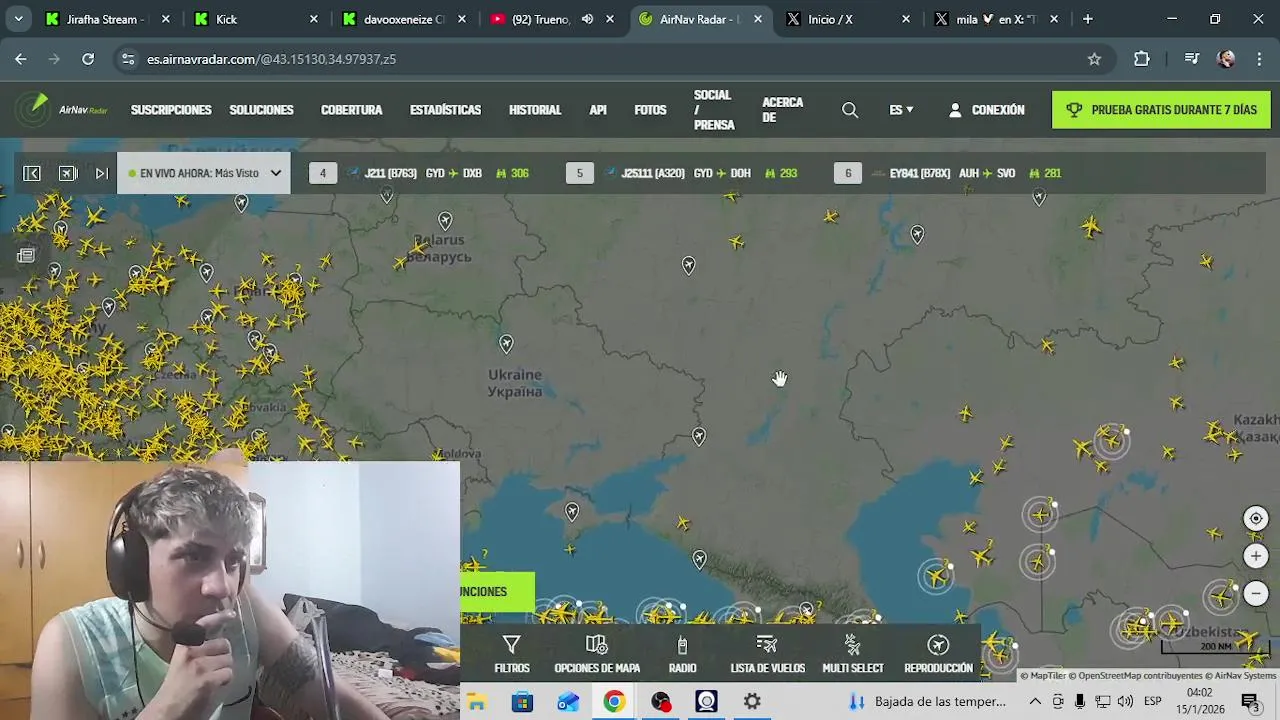Open Historial menu

click(x=535, y=110)
